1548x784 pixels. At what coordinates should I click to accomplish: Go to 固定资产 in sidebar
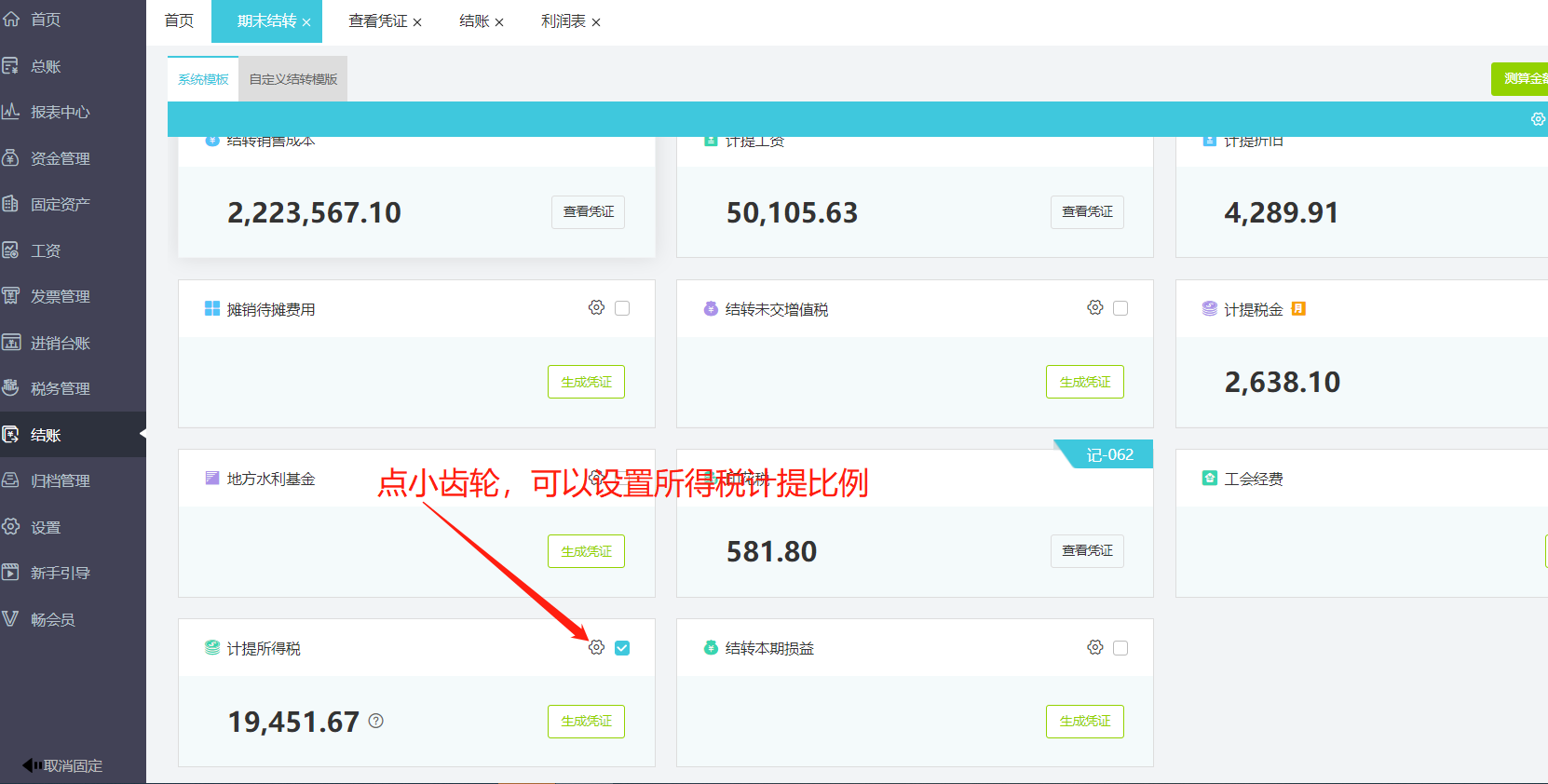tap(60, 204)
